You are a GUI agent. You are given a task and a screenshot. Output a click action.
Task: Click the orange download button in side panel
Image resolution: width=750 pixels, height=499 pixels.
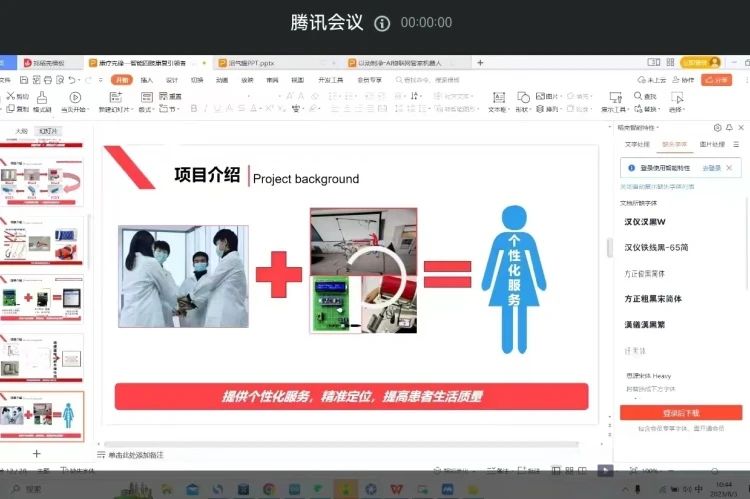(x=680, y=412)
